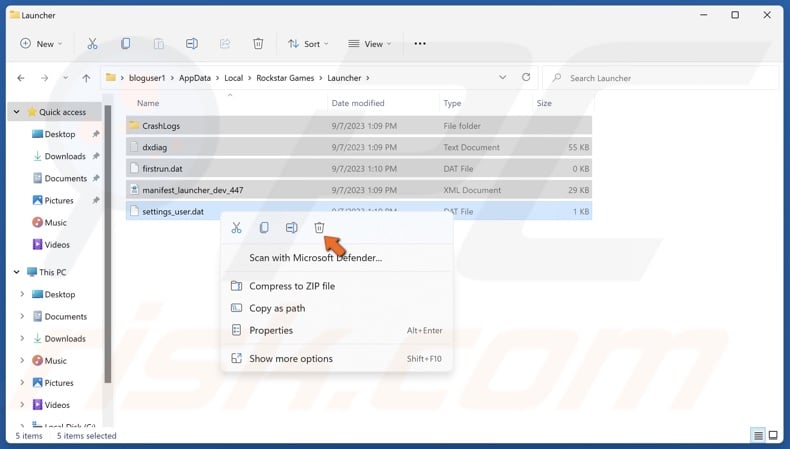Viewport: 790px width, 449px height.
Task: Refresh the Launcher folder view
Action: (526, 77)
